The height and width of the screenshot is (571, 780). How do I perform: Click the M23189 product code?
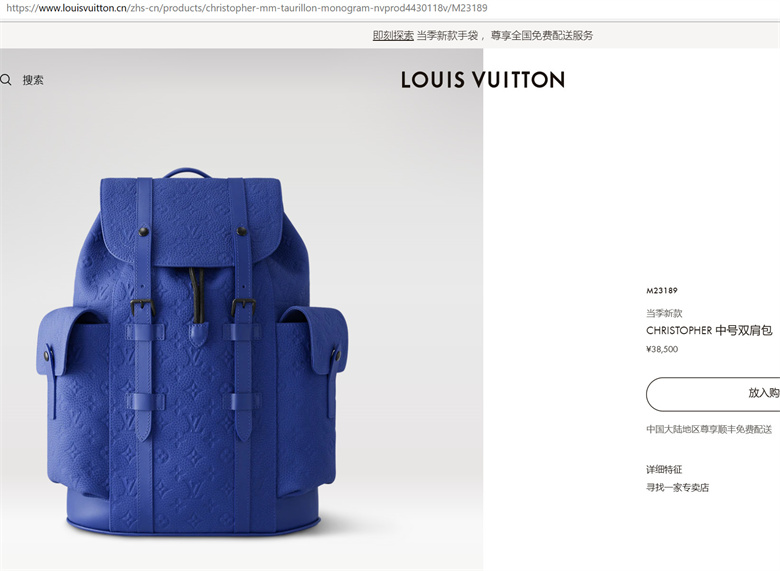[x=662, y=290]
